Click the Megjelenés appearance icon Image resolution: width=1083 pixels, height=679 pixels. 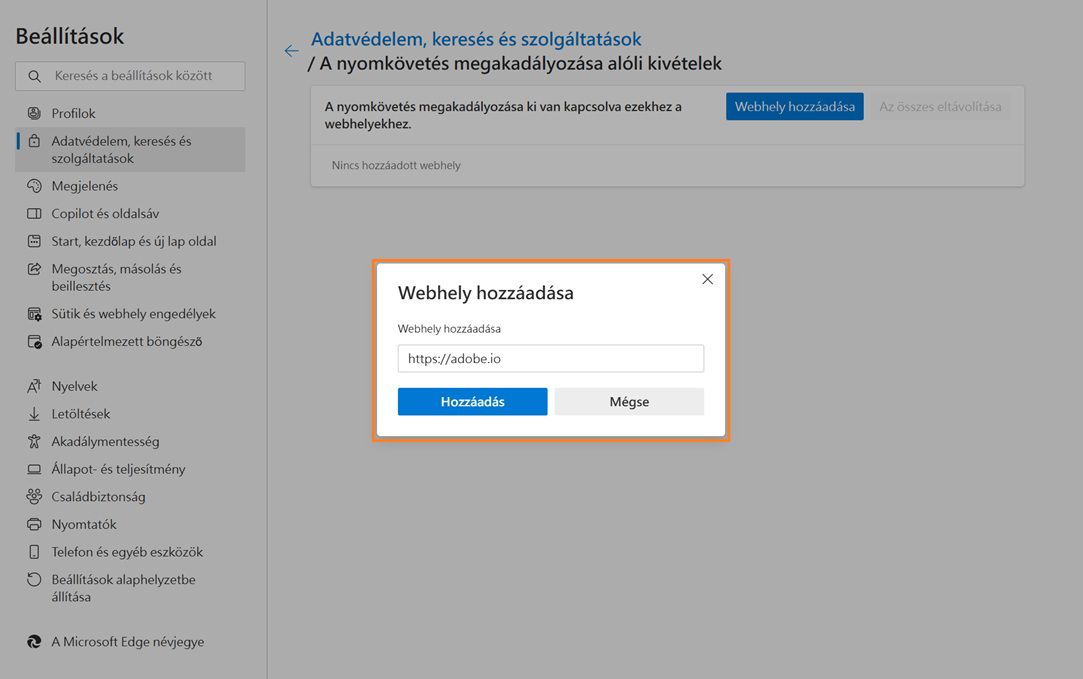tap(34, 185)
